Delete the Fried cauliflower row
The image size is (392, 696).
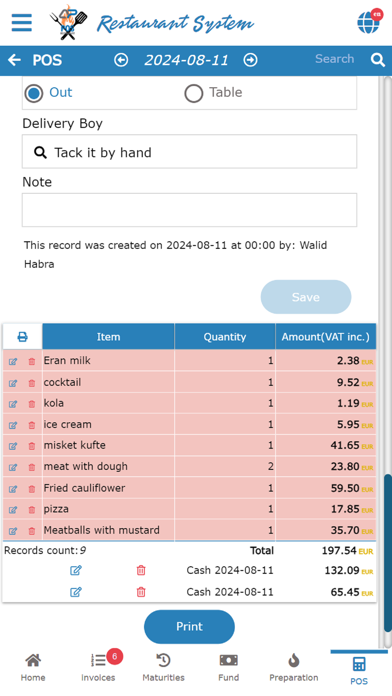pyautogui.click(x=32, y=489)
